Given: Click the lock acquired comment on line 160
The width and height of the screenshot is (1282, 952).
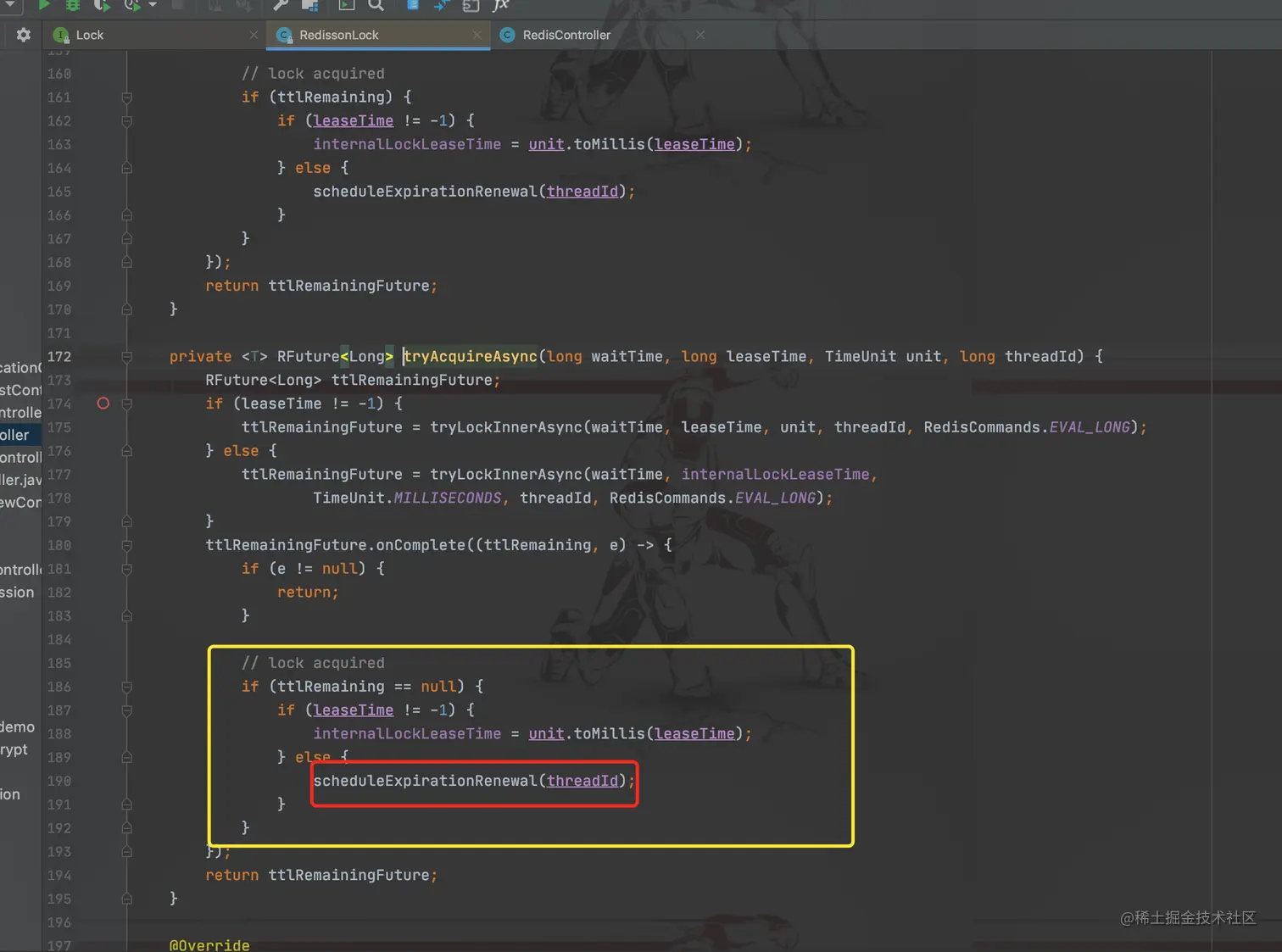Looking at the screenshot, I should coord(313,74).
